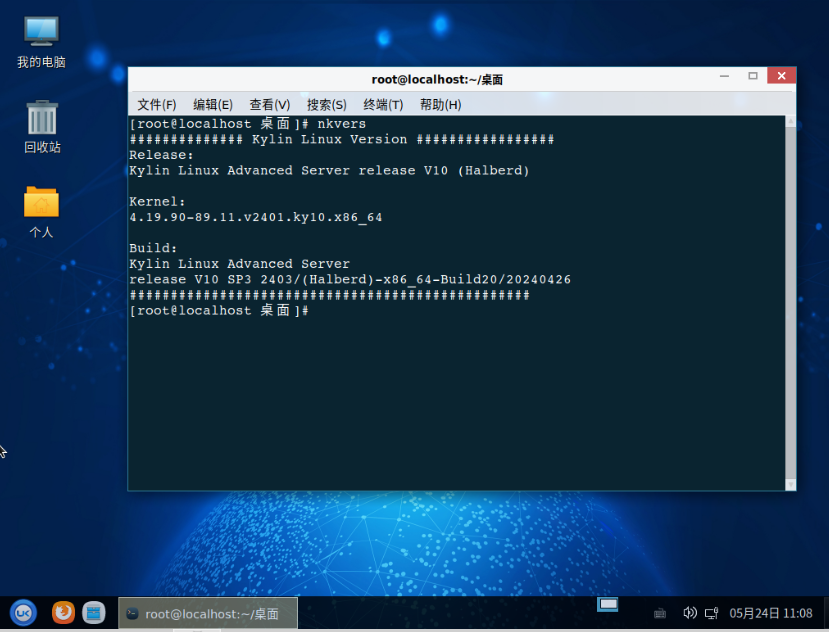Close the terminal window
Image resolution: width=829 pixels, height=632 pixels.
tap(781, 76)
